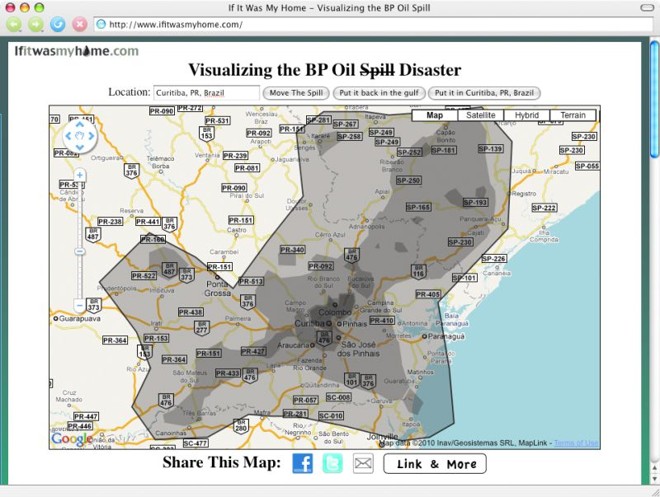Click the PR-364 marker near BR-153
The height and width of the screenshot is (497, 660).
click(174, 359)
